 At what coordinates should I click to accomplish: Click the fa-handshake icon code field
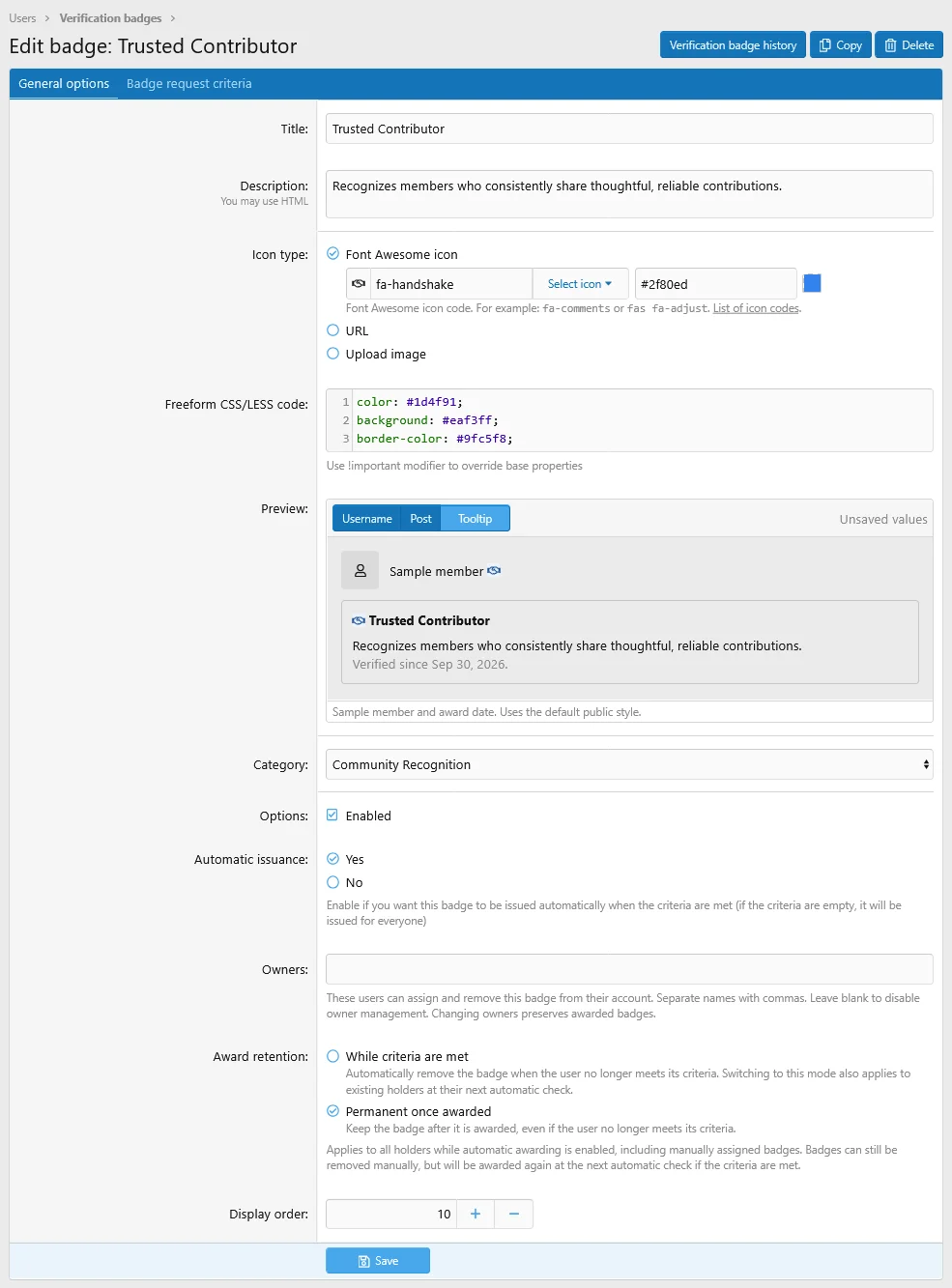click(x=452, y=284)
